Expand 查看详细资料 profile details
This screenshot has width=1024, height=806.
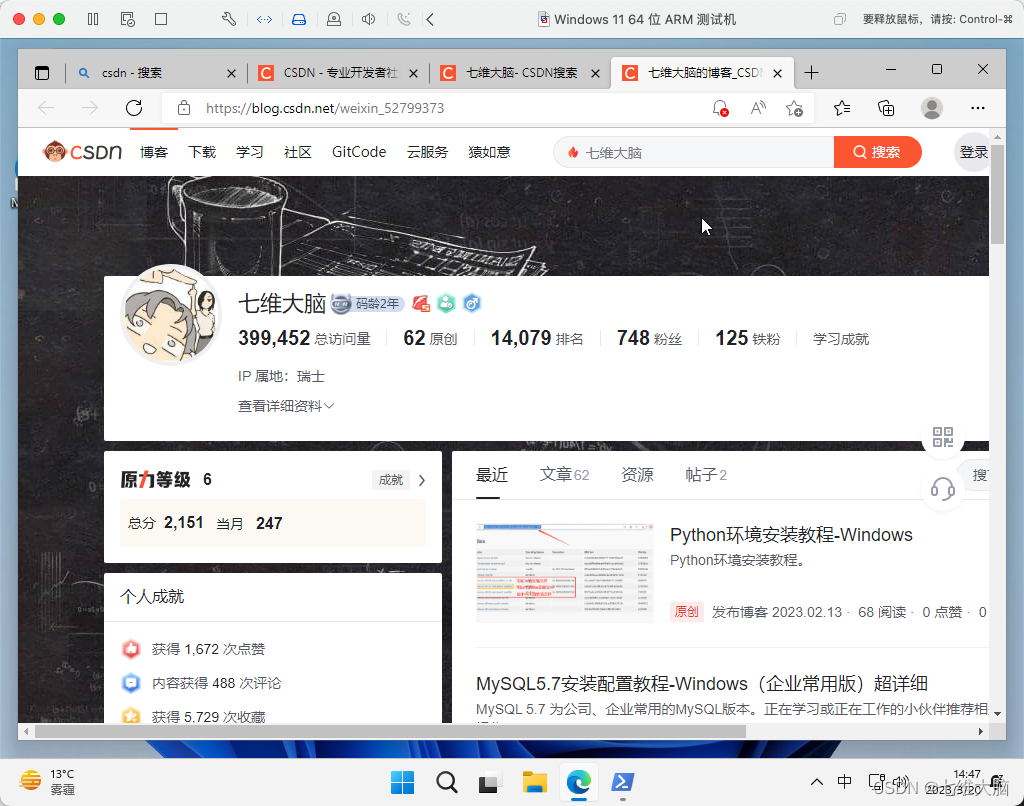tap(286, 406)
